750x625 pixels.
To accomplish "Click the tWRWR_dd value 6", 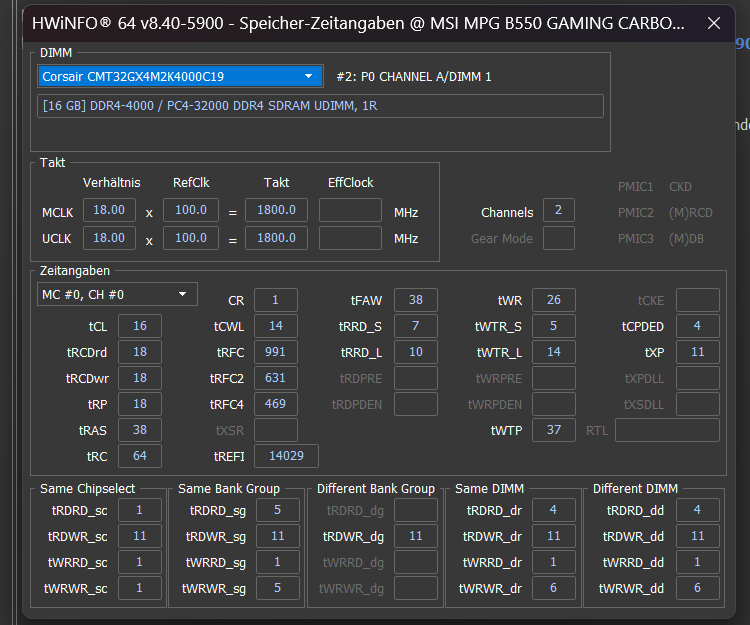I will pyautogui.click(x=697, y=588).
